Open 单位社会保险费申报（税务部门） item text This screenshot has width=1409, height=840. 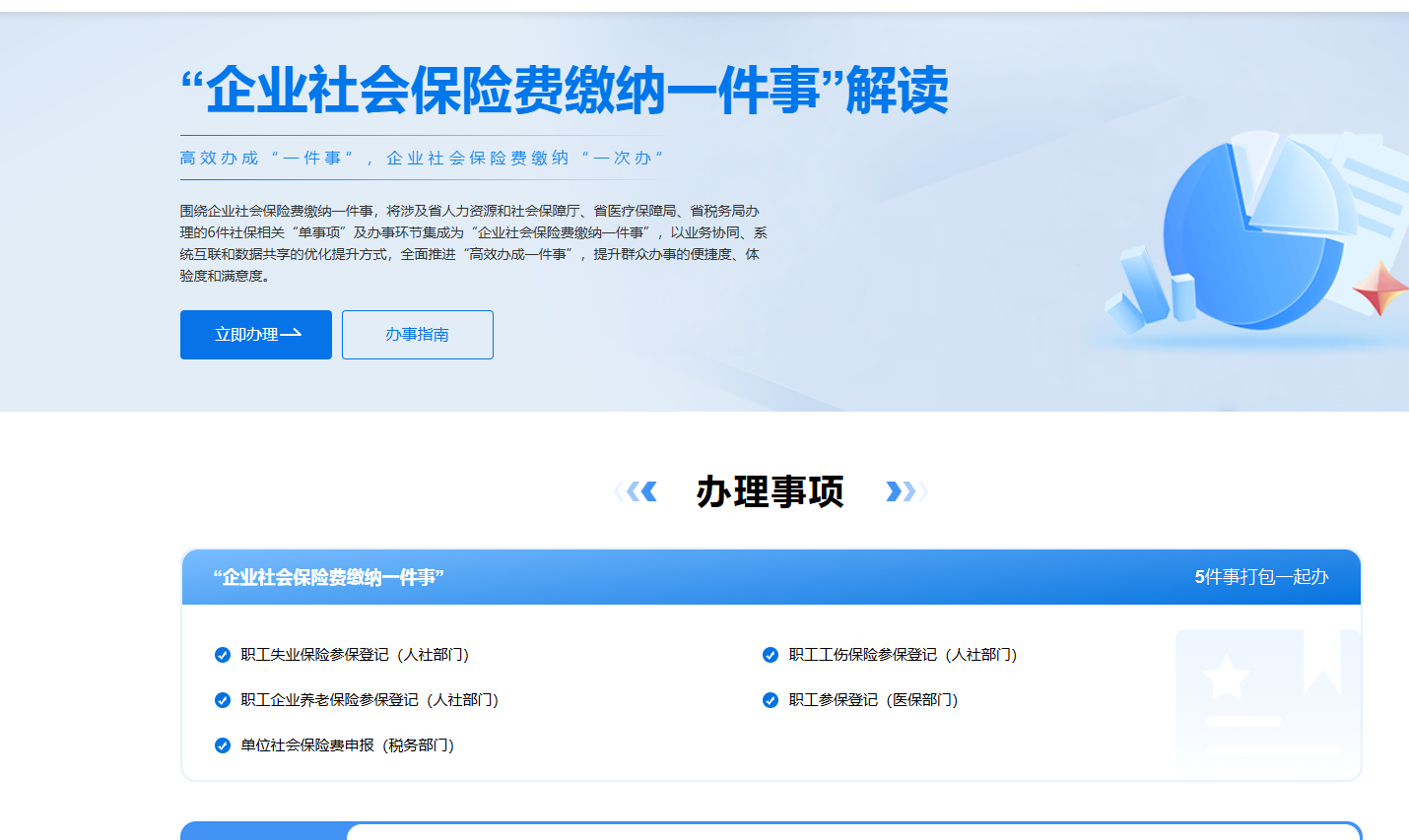348,745
